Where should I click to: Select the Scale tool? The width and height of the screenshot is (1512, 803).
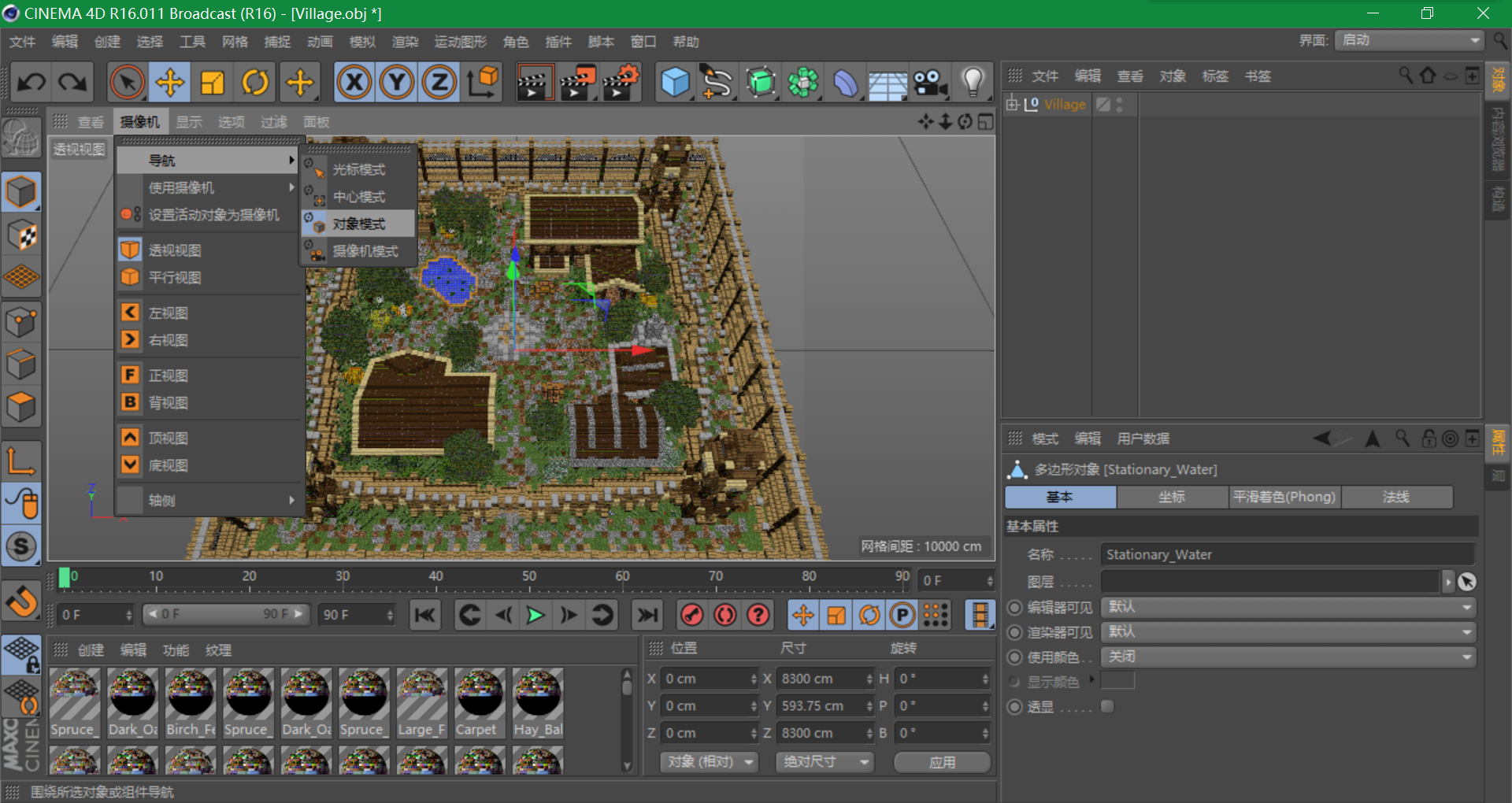pos(213,82)
